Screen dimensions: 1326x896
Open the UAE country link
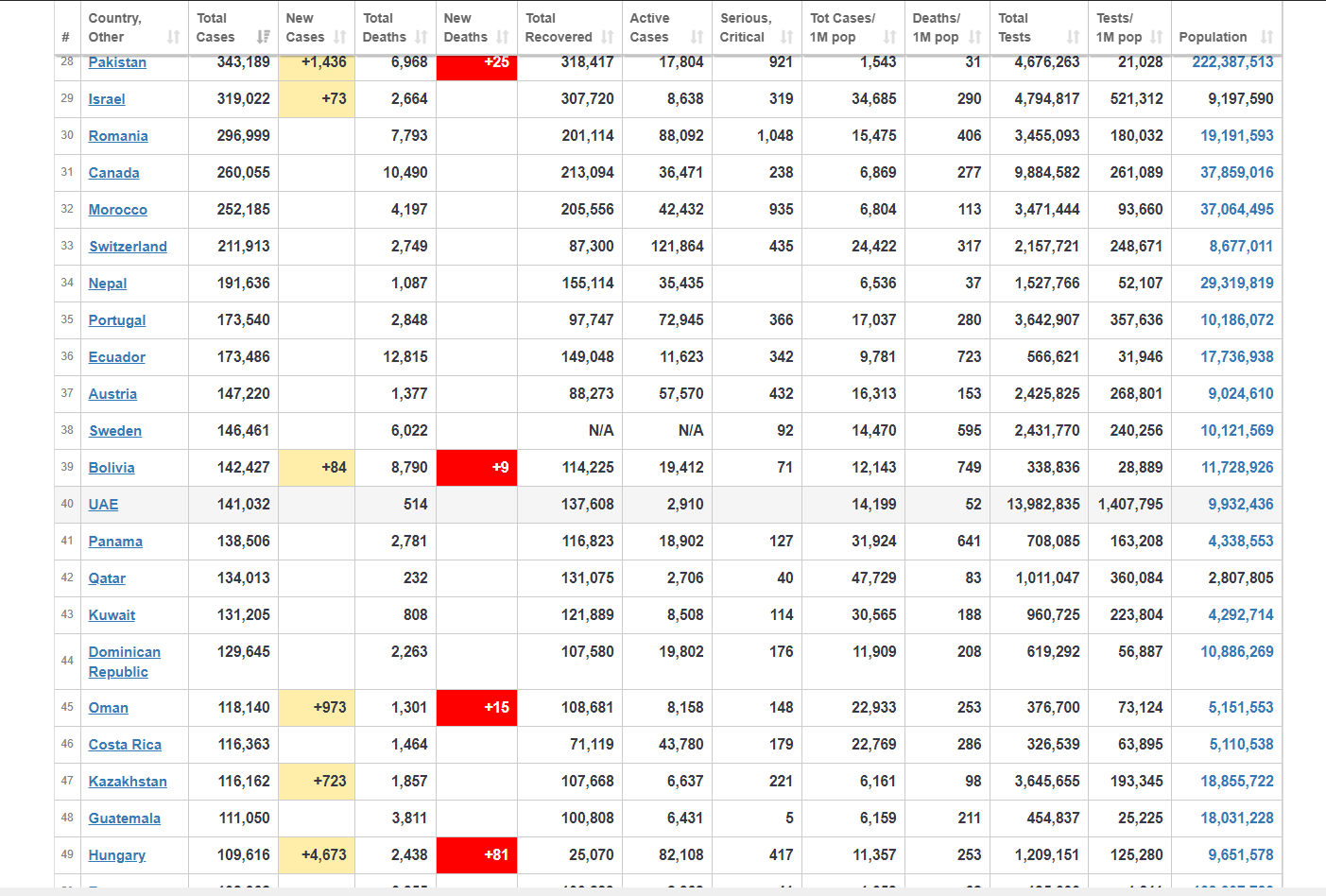point(104,505)
